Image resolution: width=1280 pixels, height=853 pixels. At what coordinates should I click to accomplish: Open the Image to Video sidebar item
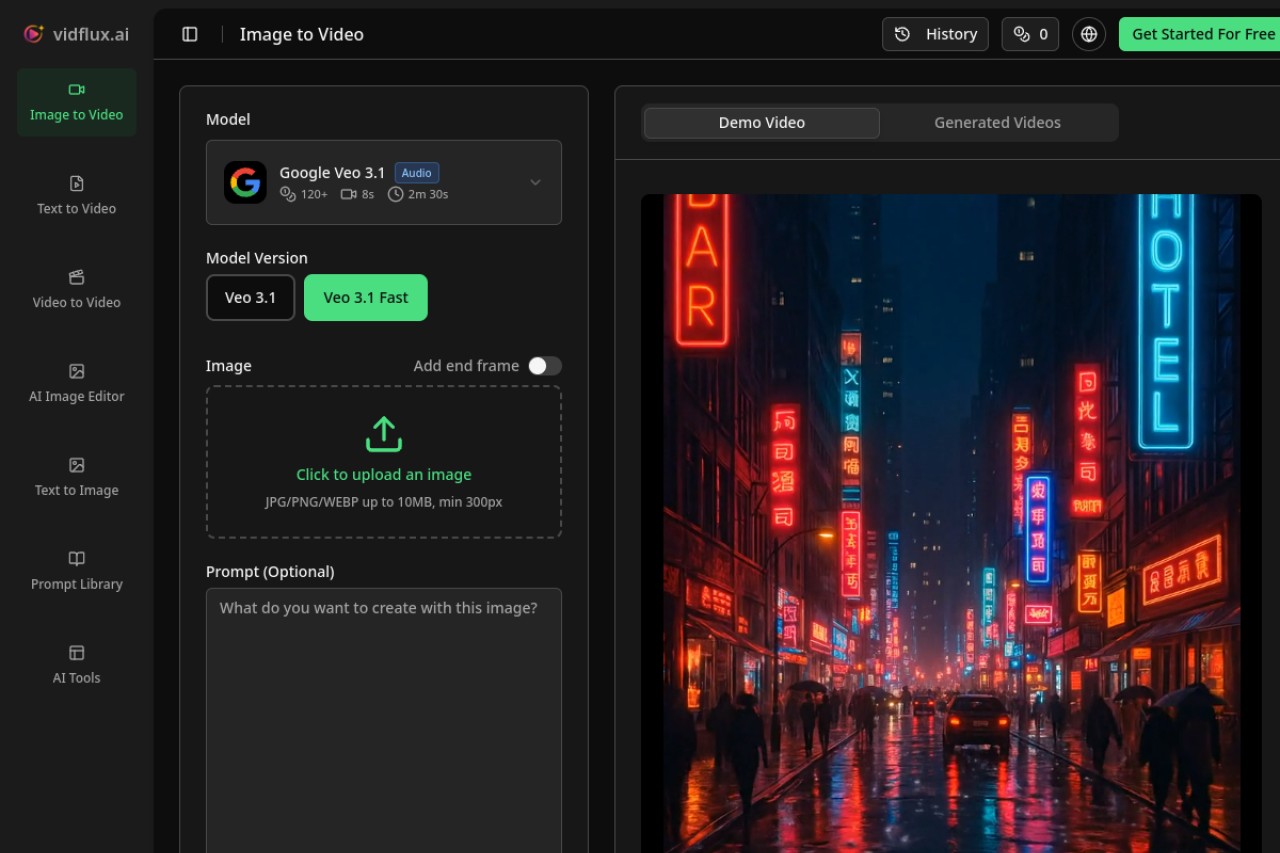coord(77,103)
